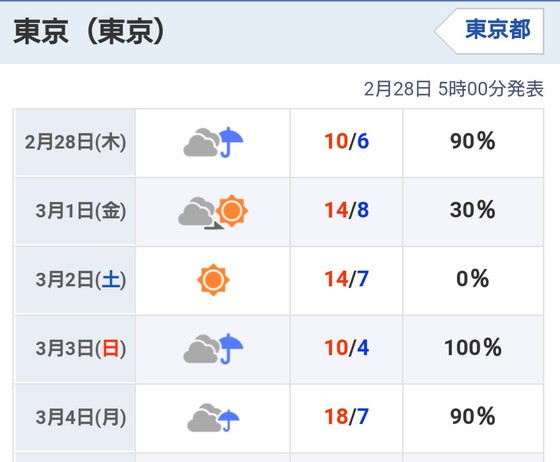Click the 14/7 temperature for 3月2日
The width and height of the screenshot is (560, 462).
tap(346, 279)
